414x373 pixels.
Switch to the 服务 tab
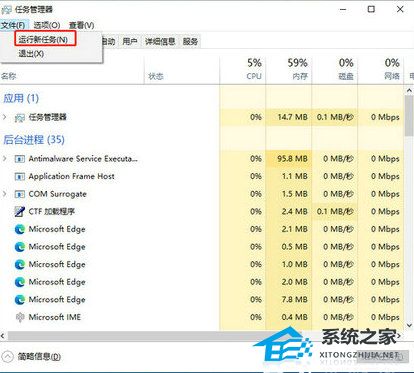pos(190,41)
